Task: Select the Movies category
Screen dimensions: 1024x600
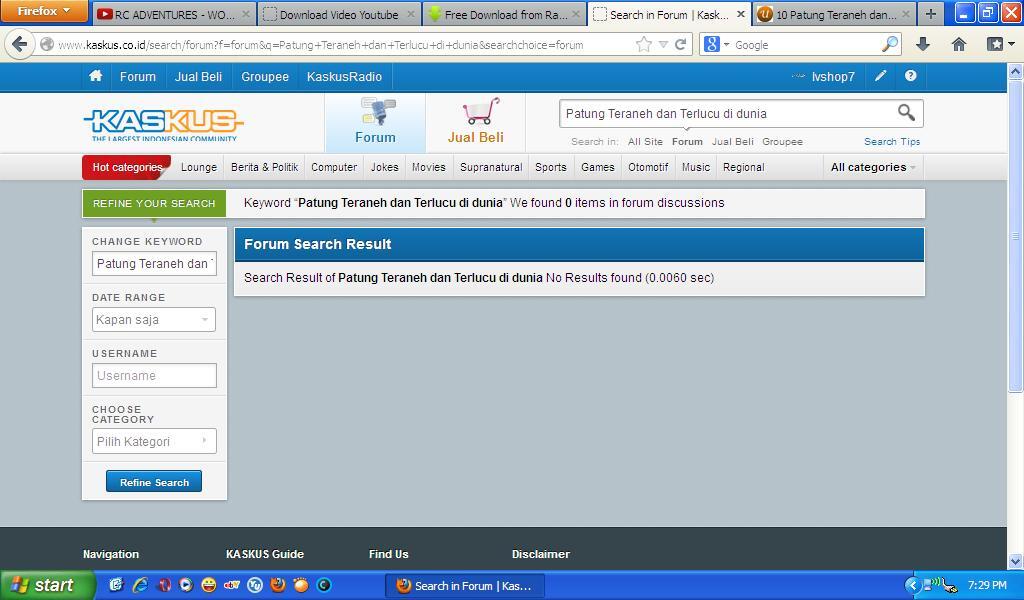Action: click(x=428, y=167)
